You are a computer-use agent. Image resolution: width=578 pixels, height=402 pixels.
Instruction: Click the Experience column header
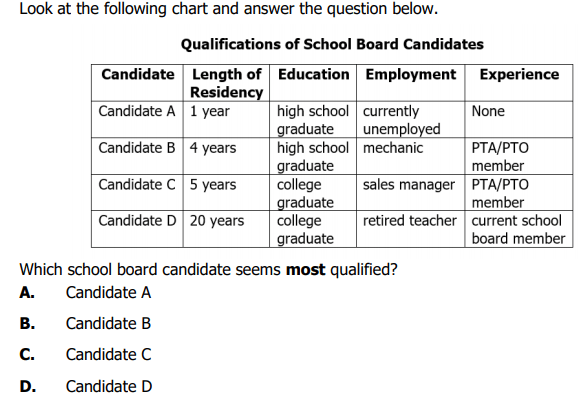coord(519,74)
